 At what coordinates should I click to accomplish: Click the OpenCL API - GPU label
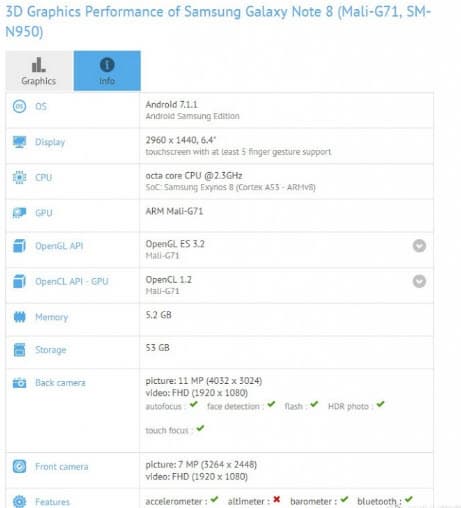click(72, 281)
